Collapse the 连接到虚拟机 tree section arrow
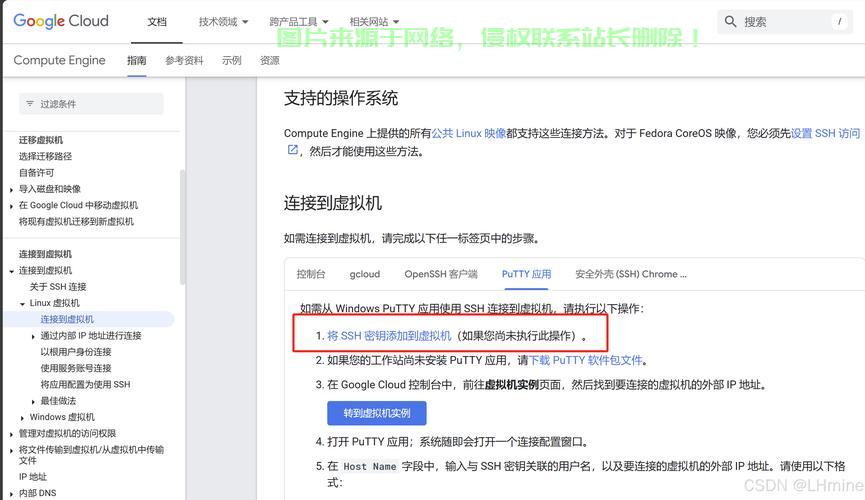The height and width of the screenshot is (500, 865). [12, 271]
